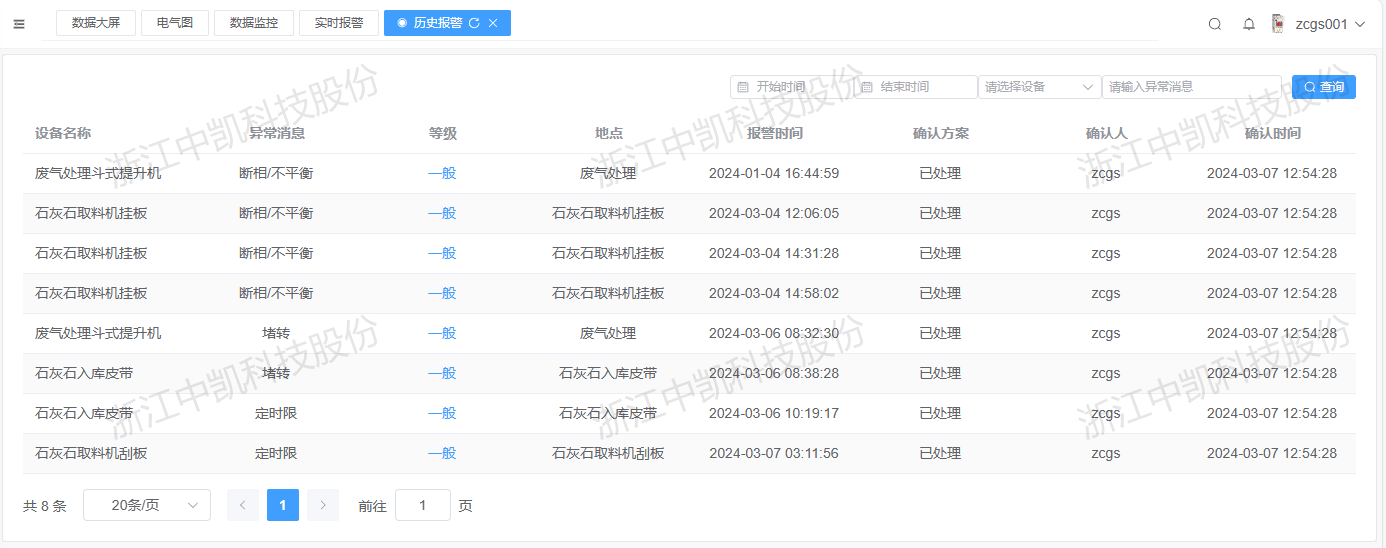The width and height of the screenshot is (1386, 548).
Task: Switch to the 实时报警 tab
Action: coord(339,23)
